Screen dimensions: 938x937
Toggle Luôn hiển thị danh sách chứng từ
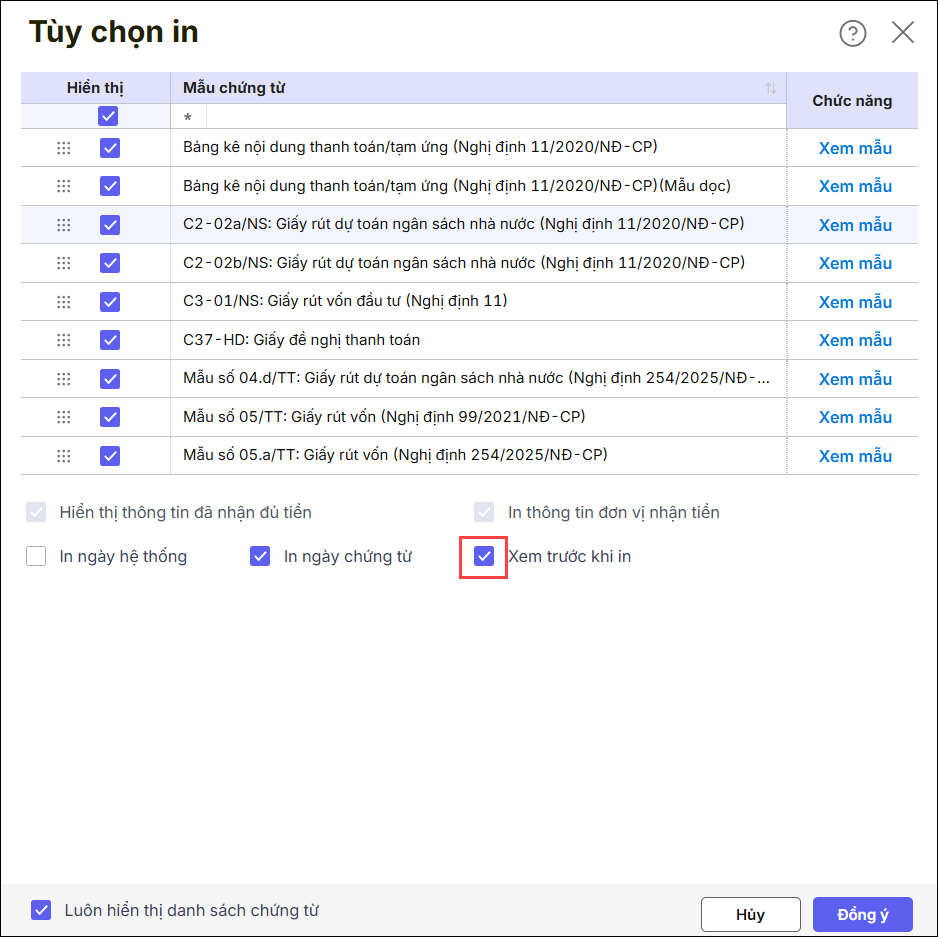pos(41,910)
